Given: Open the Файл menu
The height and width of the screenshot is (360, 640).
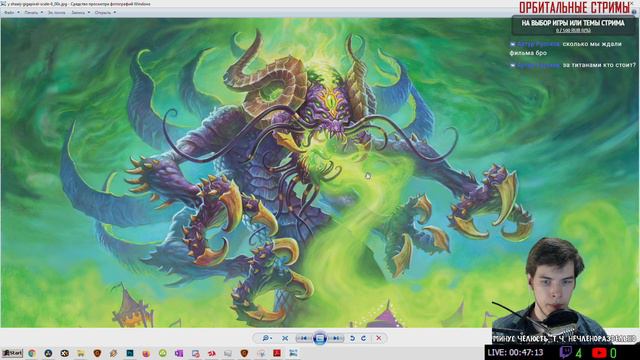Looking at the screenshot, I should point(11,13).
